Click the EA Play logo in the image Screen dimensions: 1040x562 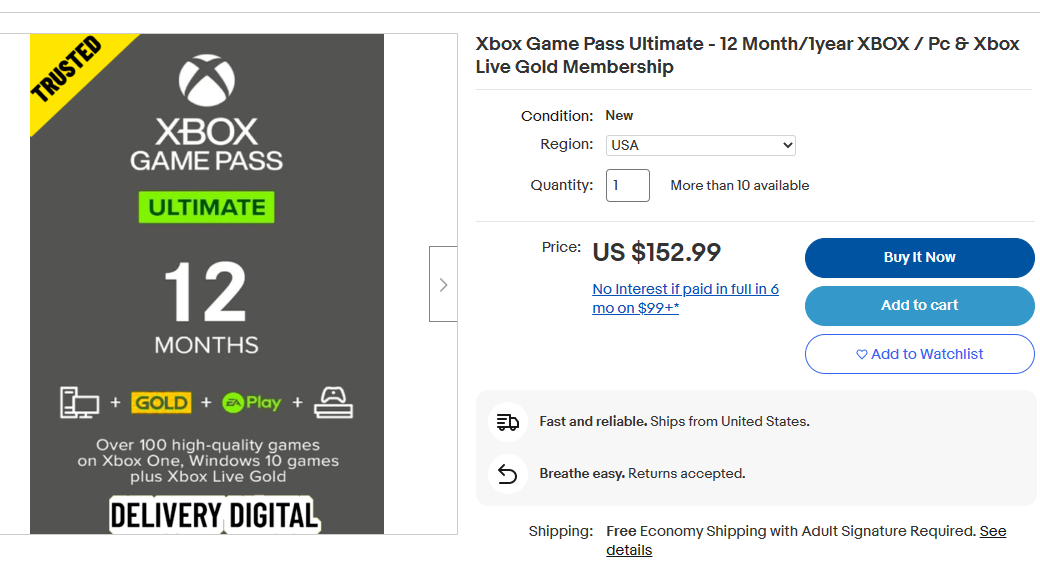click(252, 403)
